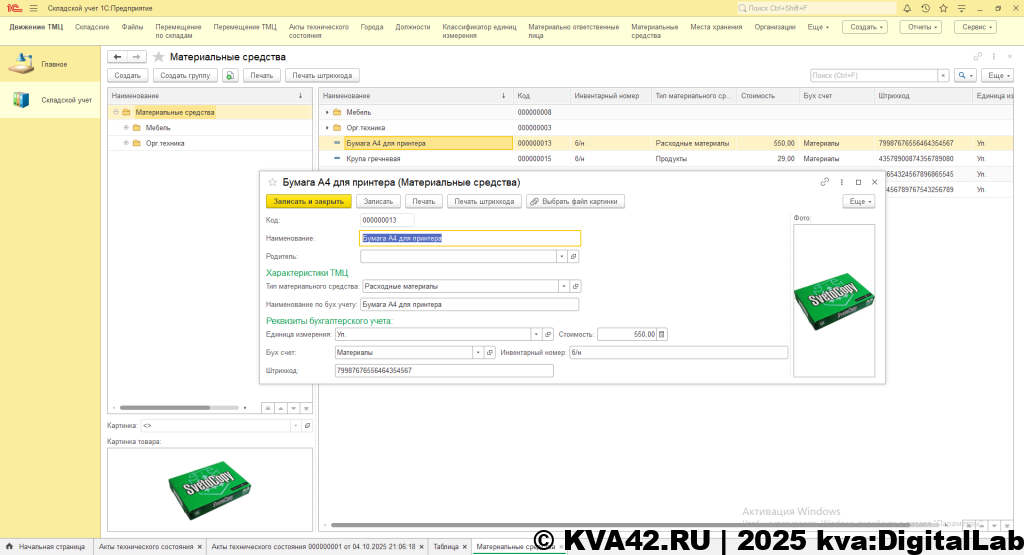Viewport: 1024px width, 555px height.
Task: Click open-form icon next to Бух счет field
Action: 490,352
